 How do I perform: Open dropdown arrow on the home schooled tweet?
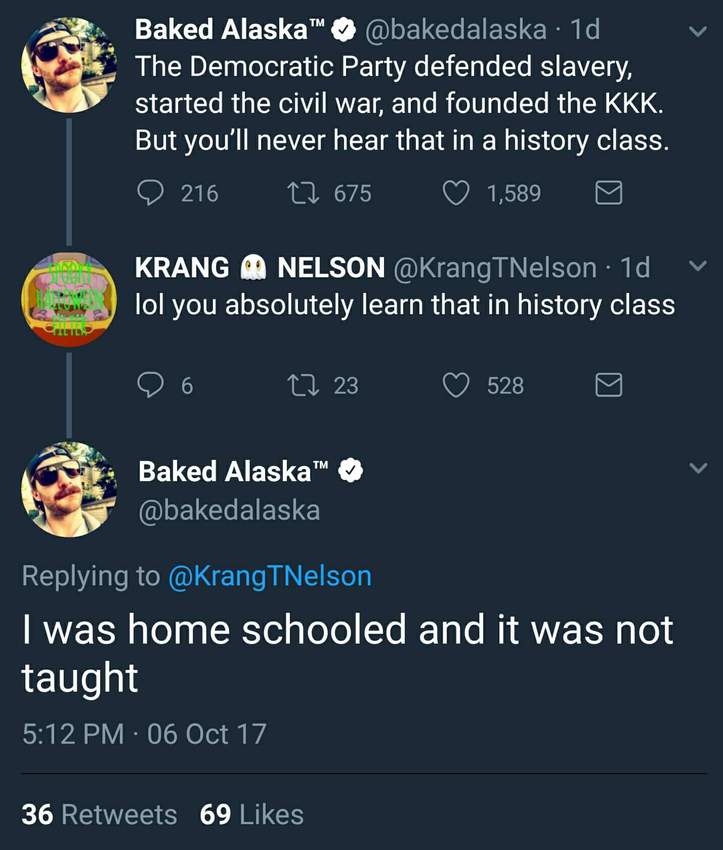click(x=698, y=469)
